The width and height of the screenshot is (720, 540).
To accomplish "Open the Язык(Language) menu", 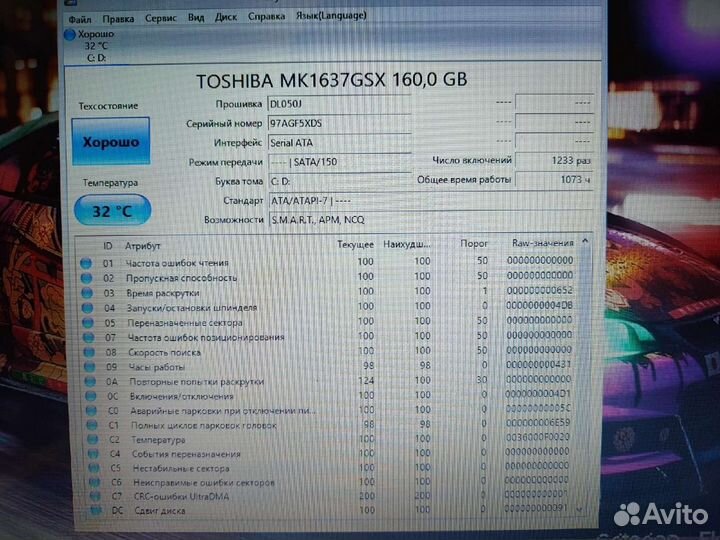I will point(323,16).
